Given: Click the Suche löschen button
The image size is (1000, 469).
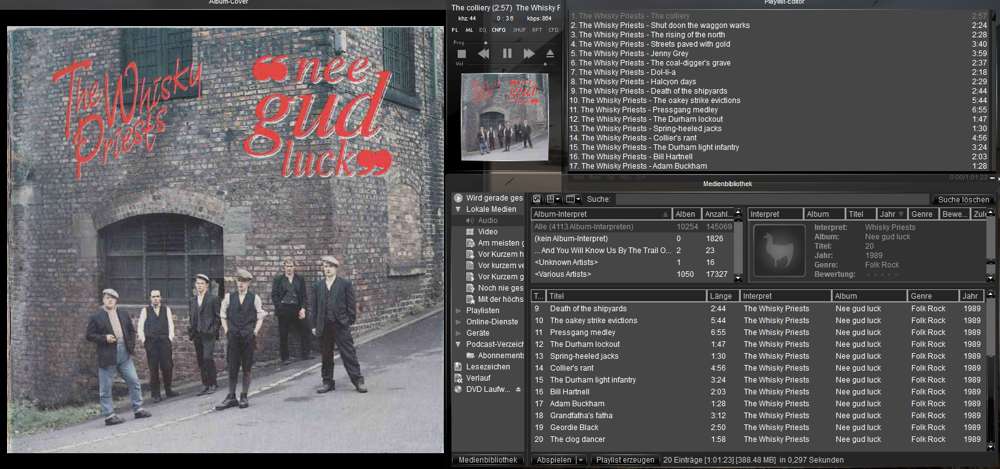Looking at the screenshot, I should tap(962, 199).
